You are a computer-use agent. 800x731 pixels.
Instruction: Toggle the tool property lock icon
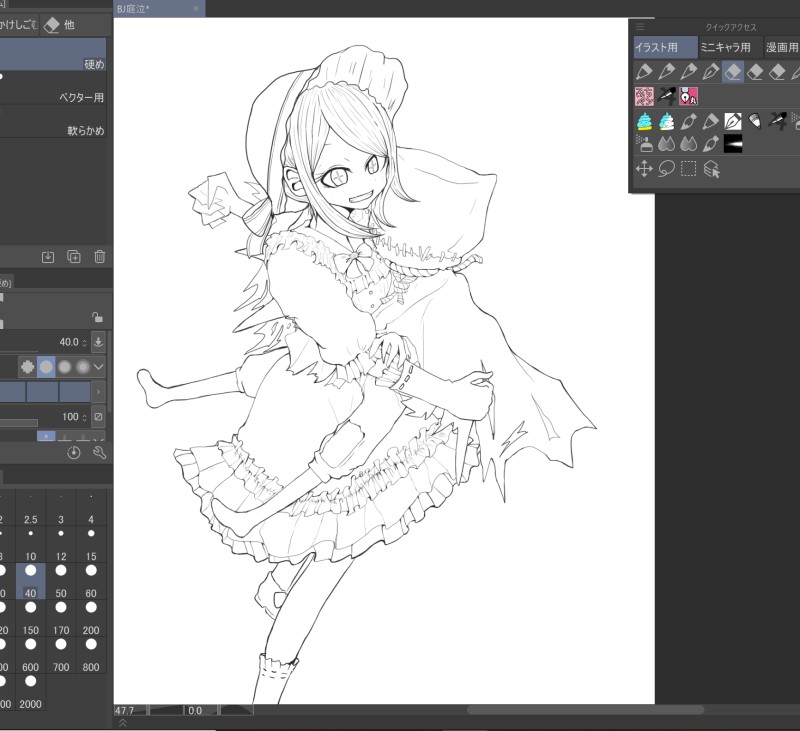click(97, 317)
